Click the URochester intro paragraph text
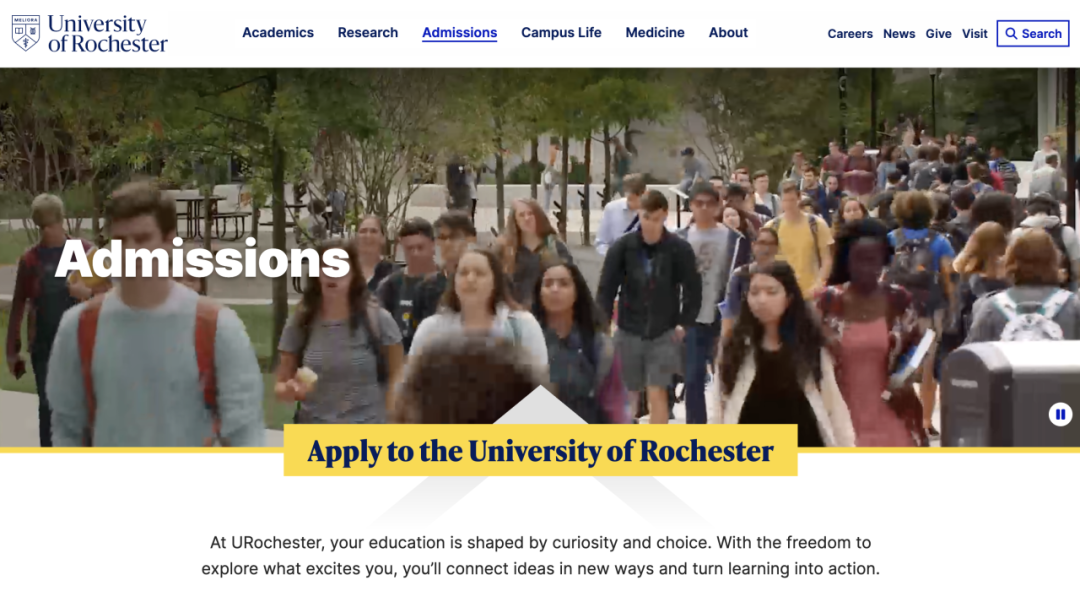 pyautogui.click(x=540, y=555)
